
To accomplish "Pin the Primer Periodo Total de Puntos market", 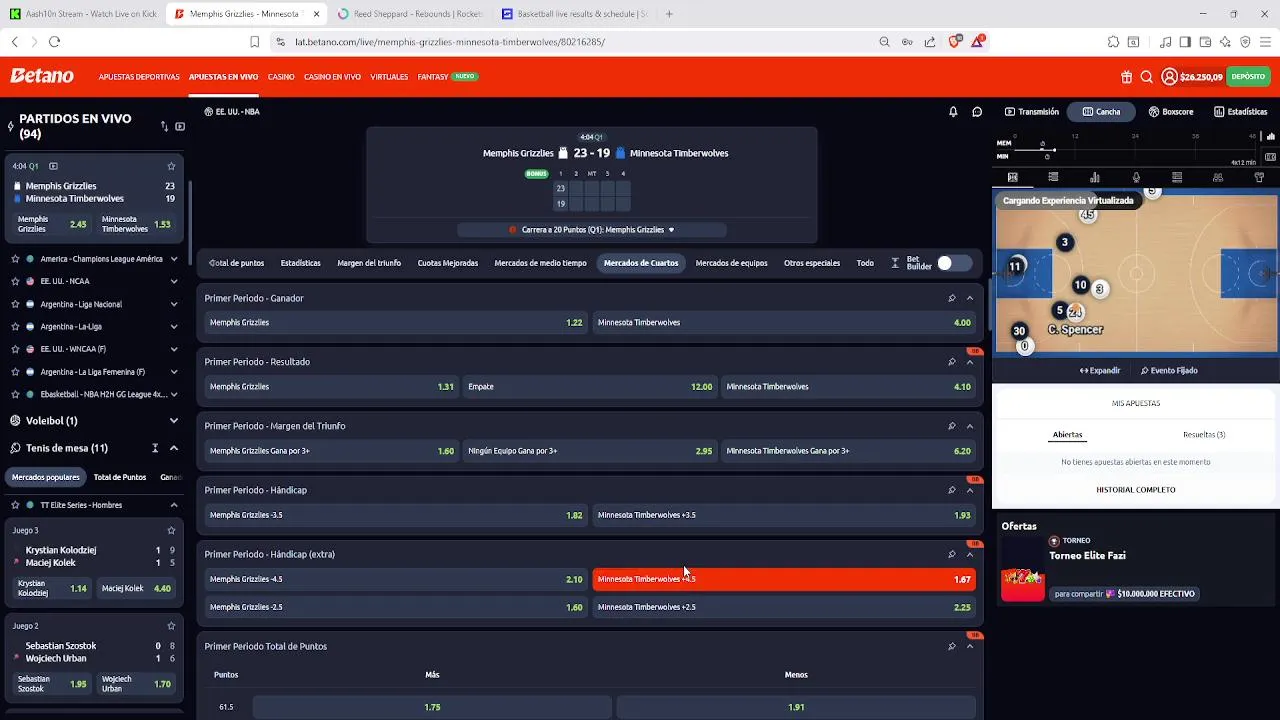I will (952, 646).
